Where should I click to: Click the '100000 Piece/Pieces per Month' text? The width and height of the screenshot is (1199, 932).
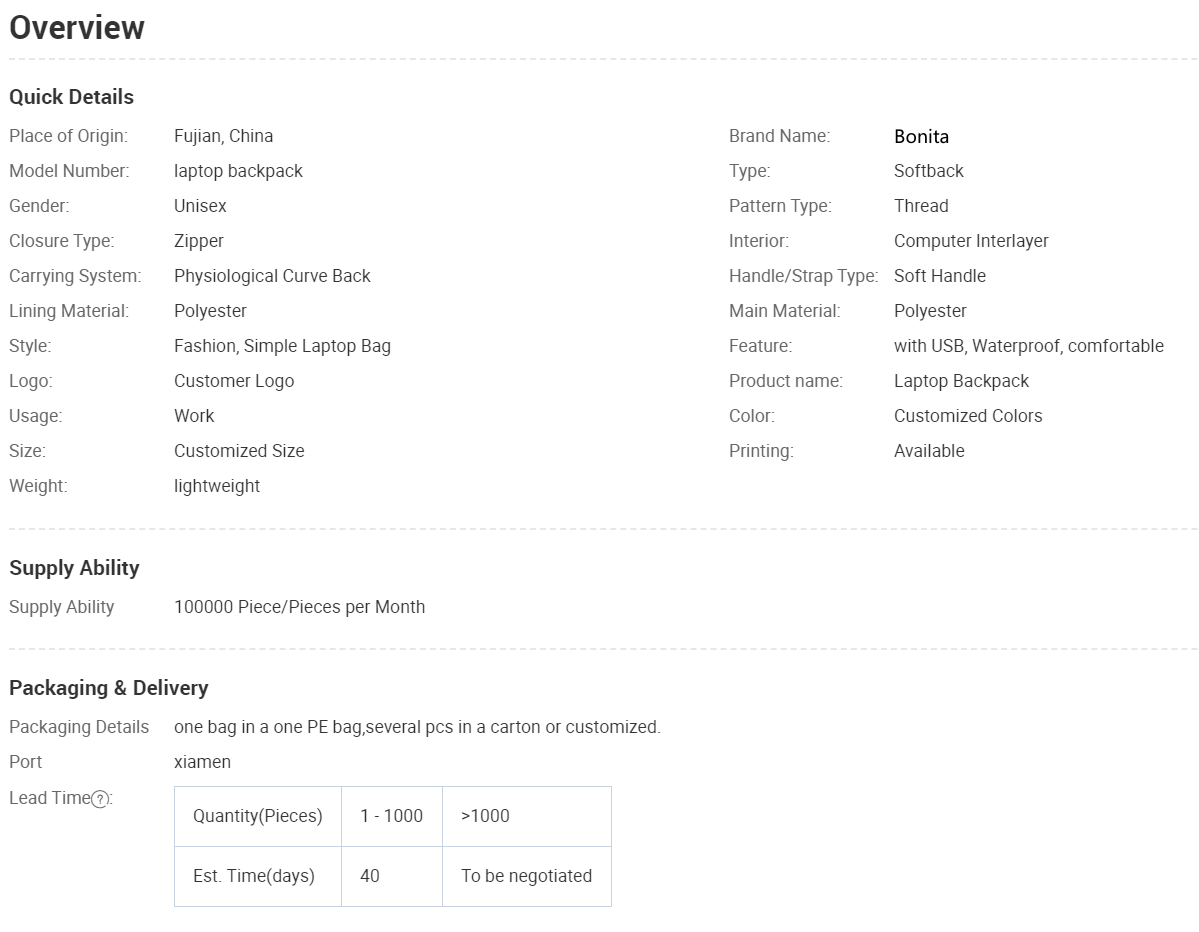coord(300,607)
